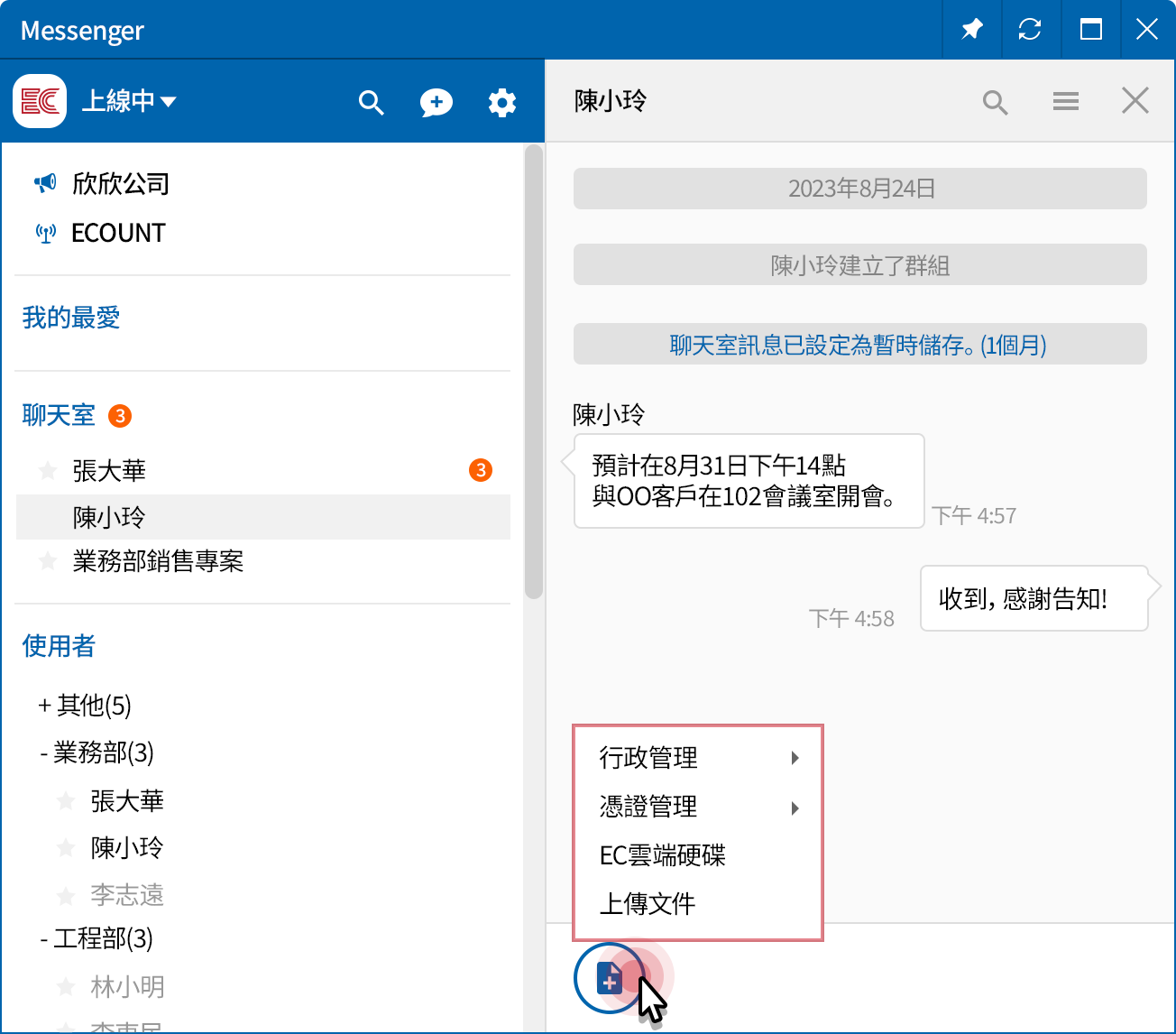Open the hamburger menu in the chat header
The image size is (1176, 1034).
point(1065,101)
